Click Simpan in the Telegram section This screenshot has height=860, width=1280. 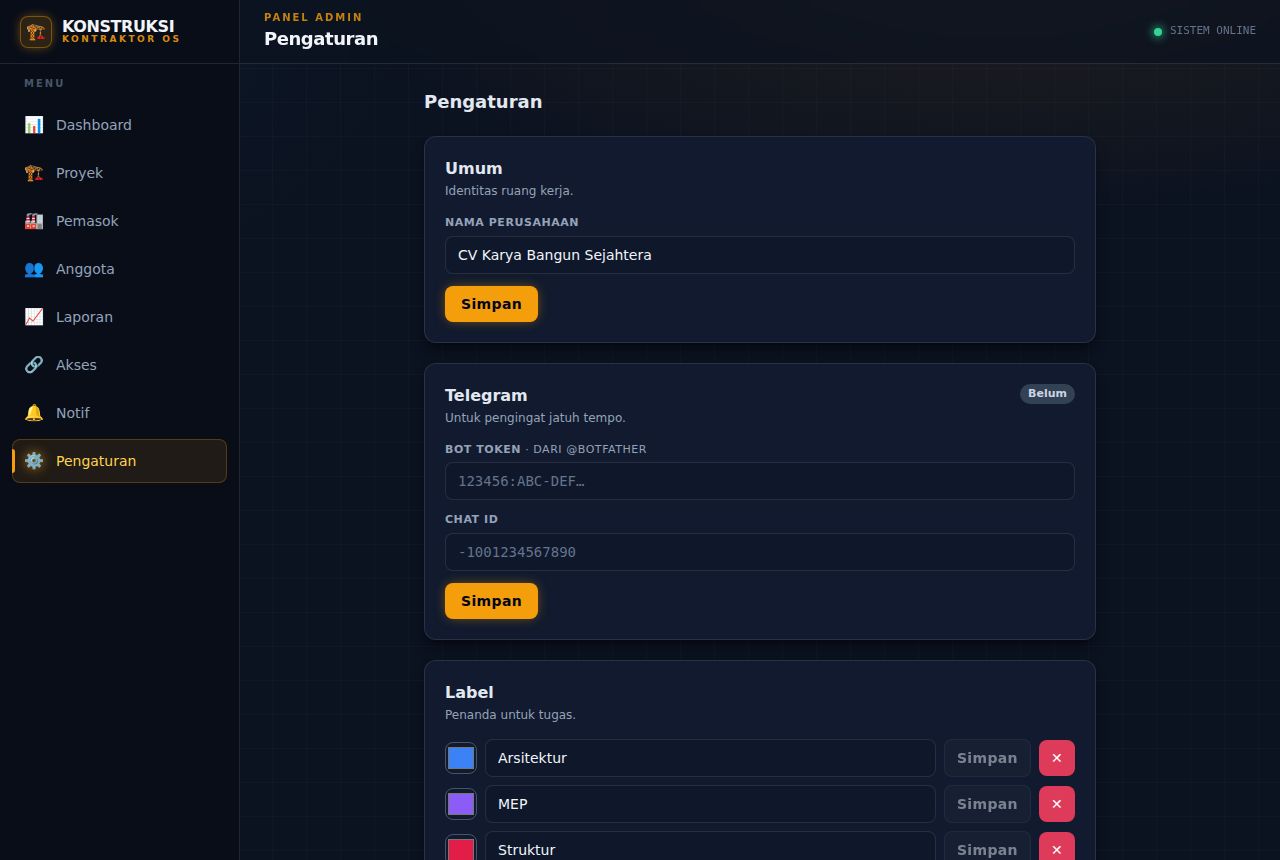[491, 601]
